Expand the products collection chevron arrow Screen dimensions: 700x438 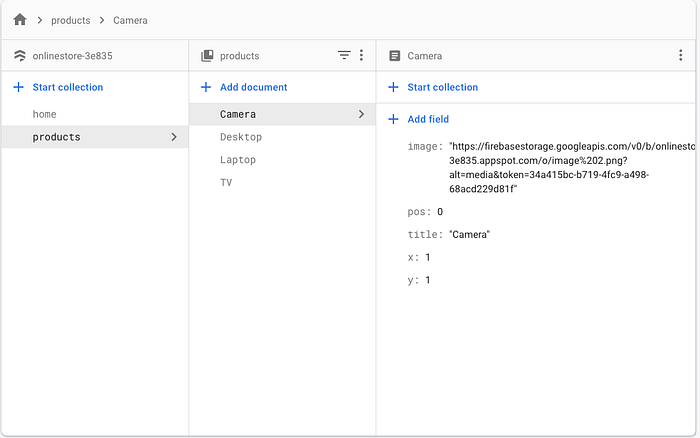click(174, 137)
